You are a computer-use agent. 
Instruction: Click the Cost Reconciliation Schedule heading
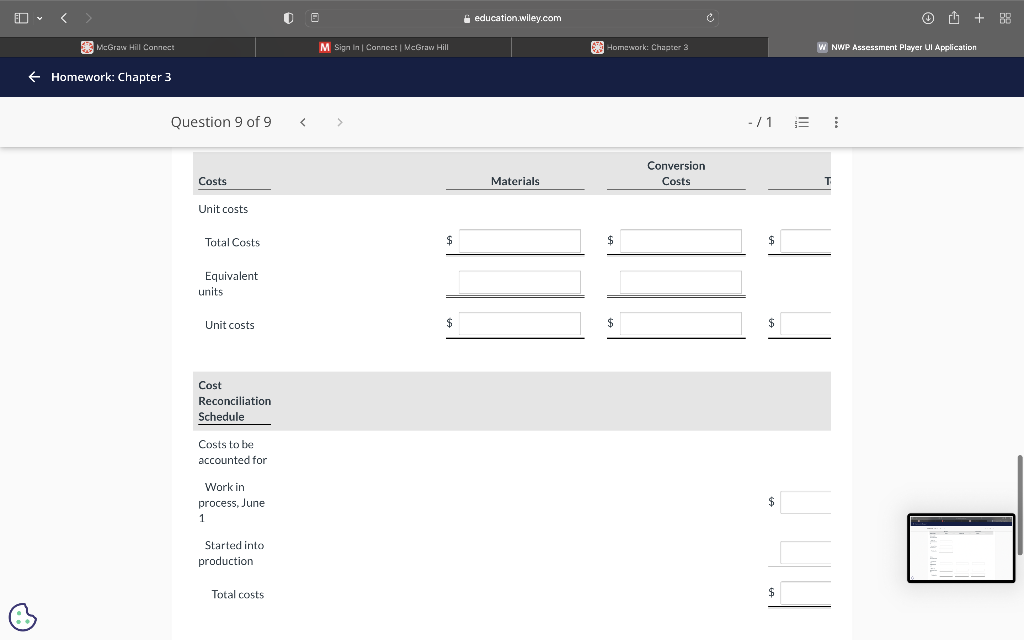click(x=234, y=401)
